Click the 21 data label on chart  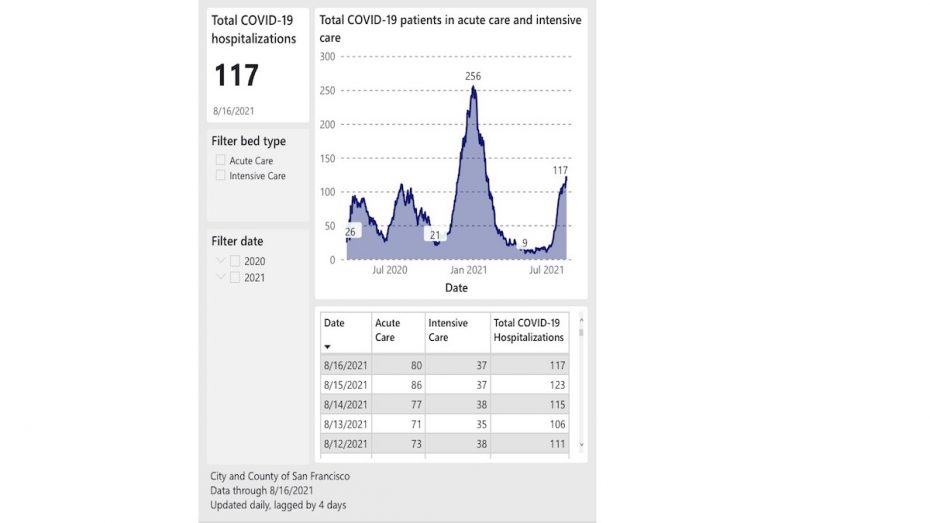[434, 235]
